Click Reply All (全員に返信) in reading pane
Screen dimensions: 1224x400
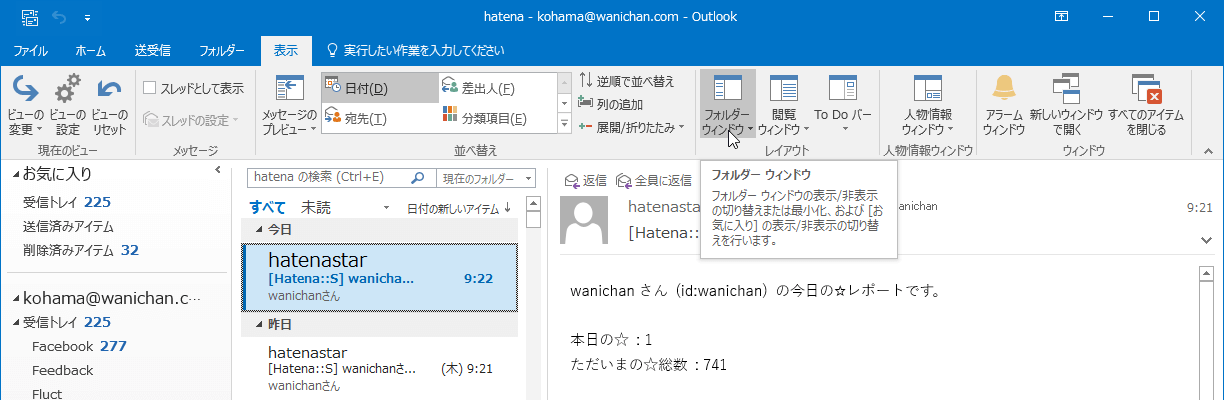654,180
